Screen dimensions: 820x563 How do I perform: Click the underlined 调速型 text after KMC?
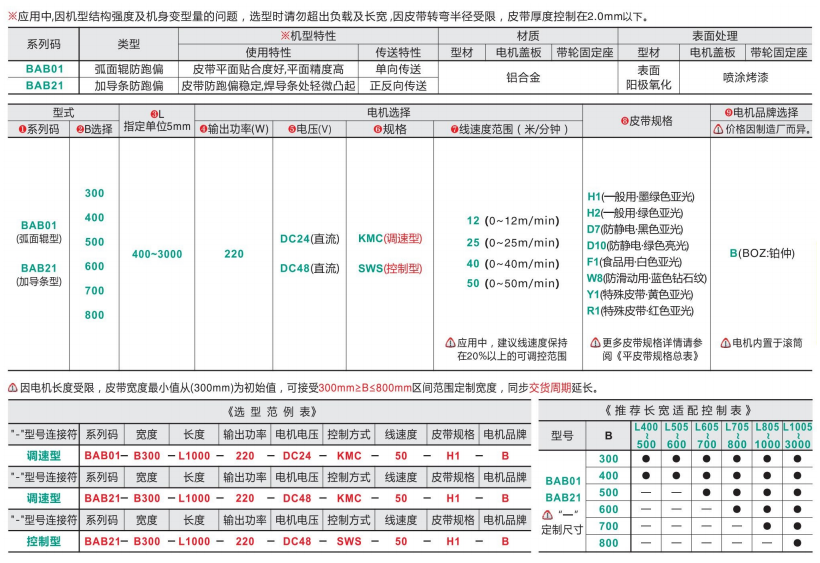[x=404, y=239]
